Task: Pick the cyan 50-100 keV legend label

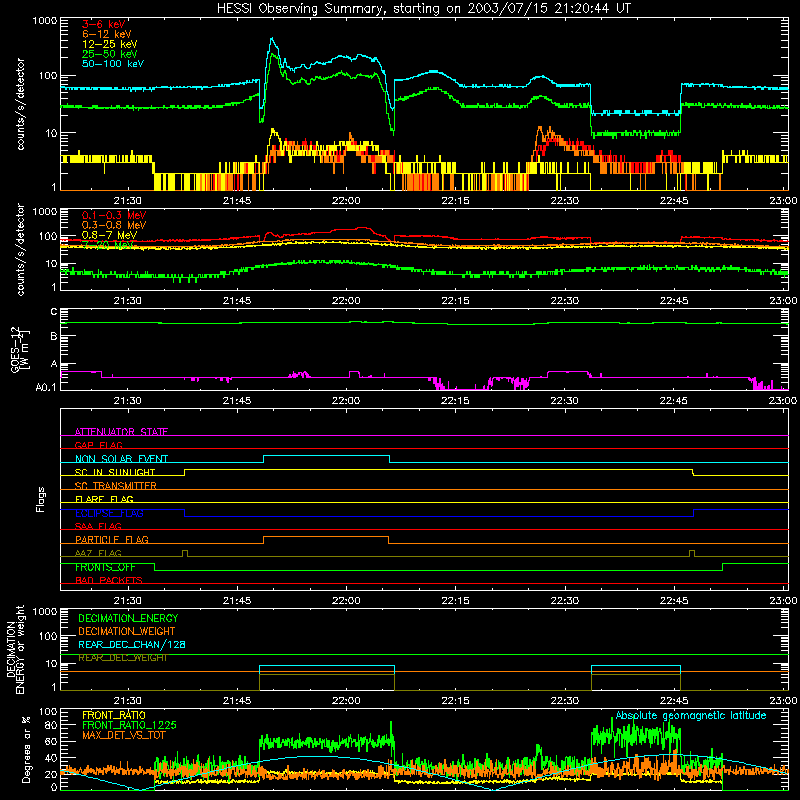Action: pos(113,63)
